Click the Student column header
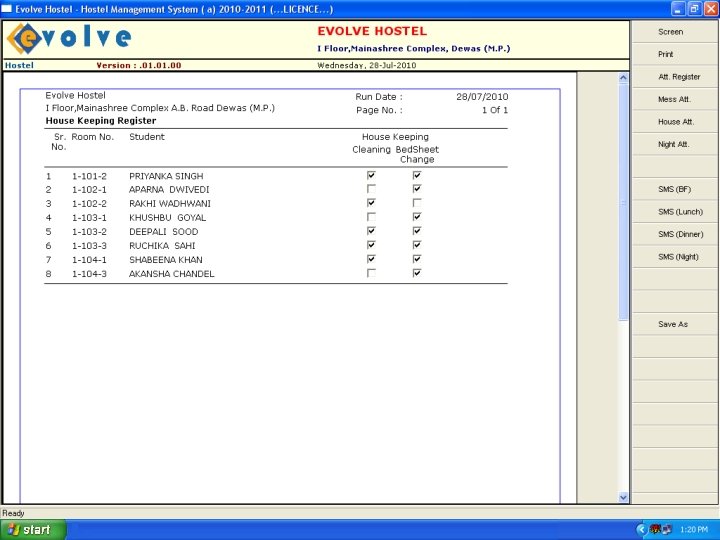Viewport: 720px width, 540px height. 146,137
